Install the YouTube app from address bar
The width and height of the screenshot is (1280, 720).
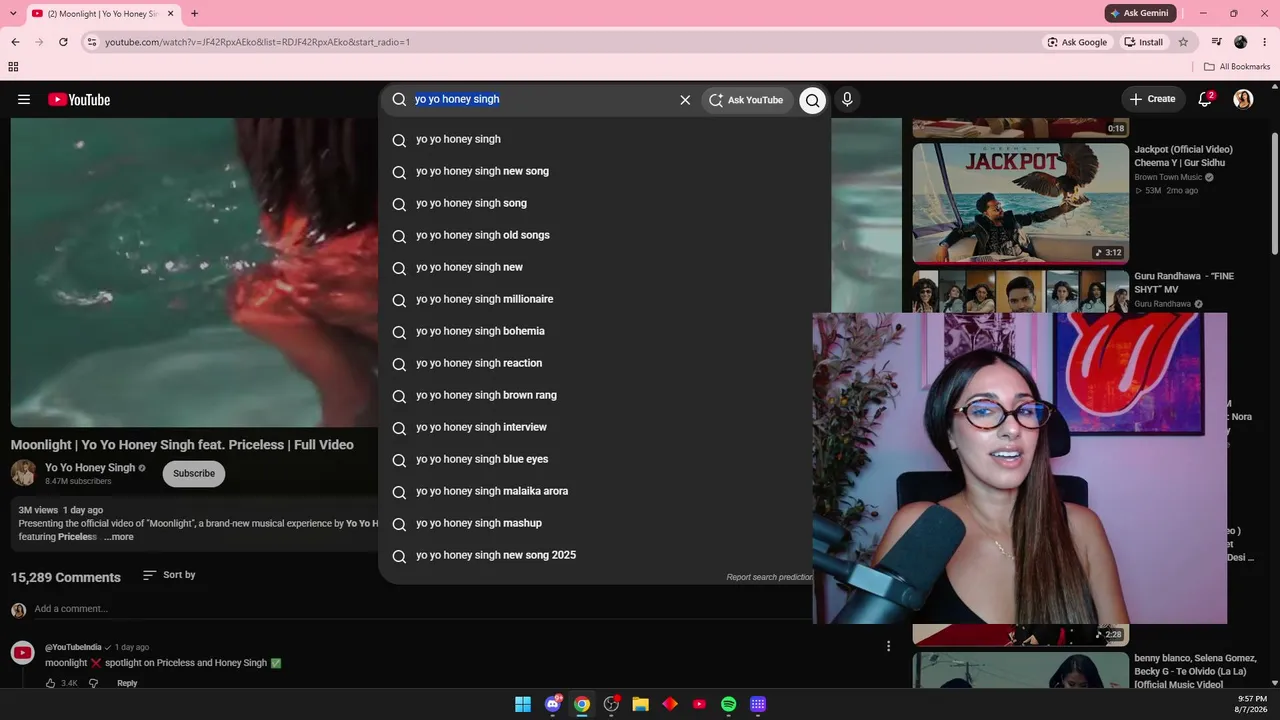[x=1144, y=42]
